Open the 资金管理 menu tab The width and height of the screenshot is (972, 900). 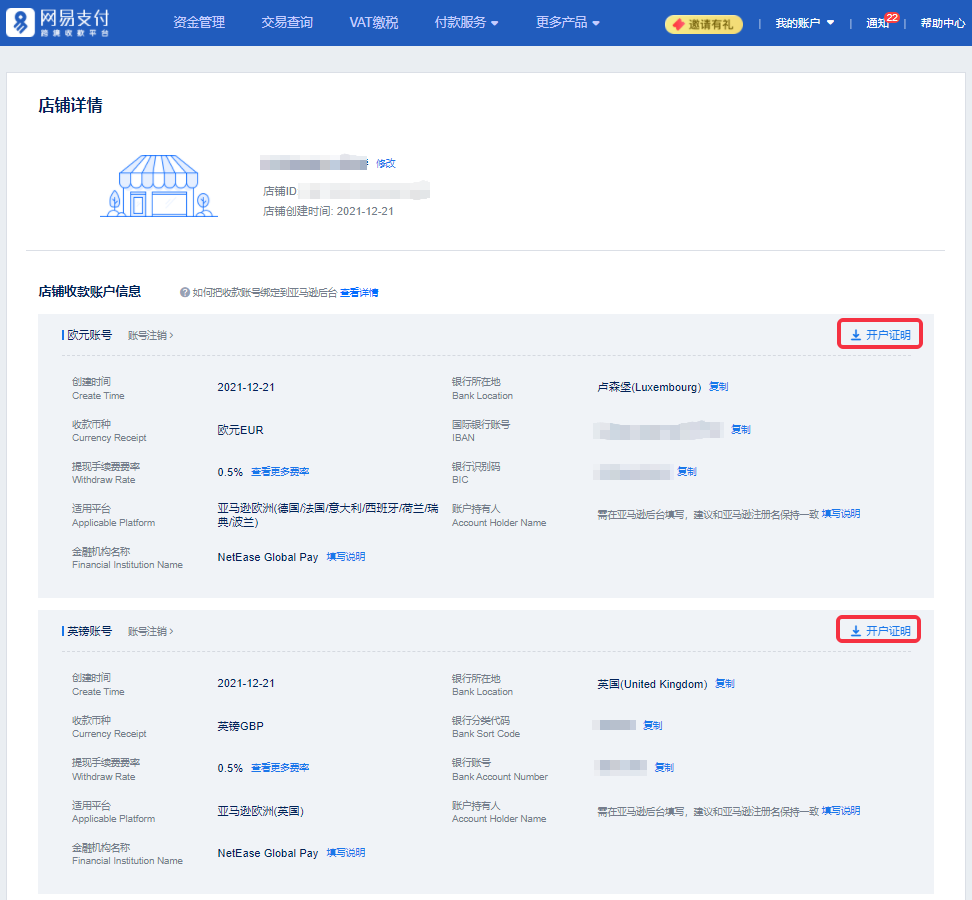tap(199, 22)
